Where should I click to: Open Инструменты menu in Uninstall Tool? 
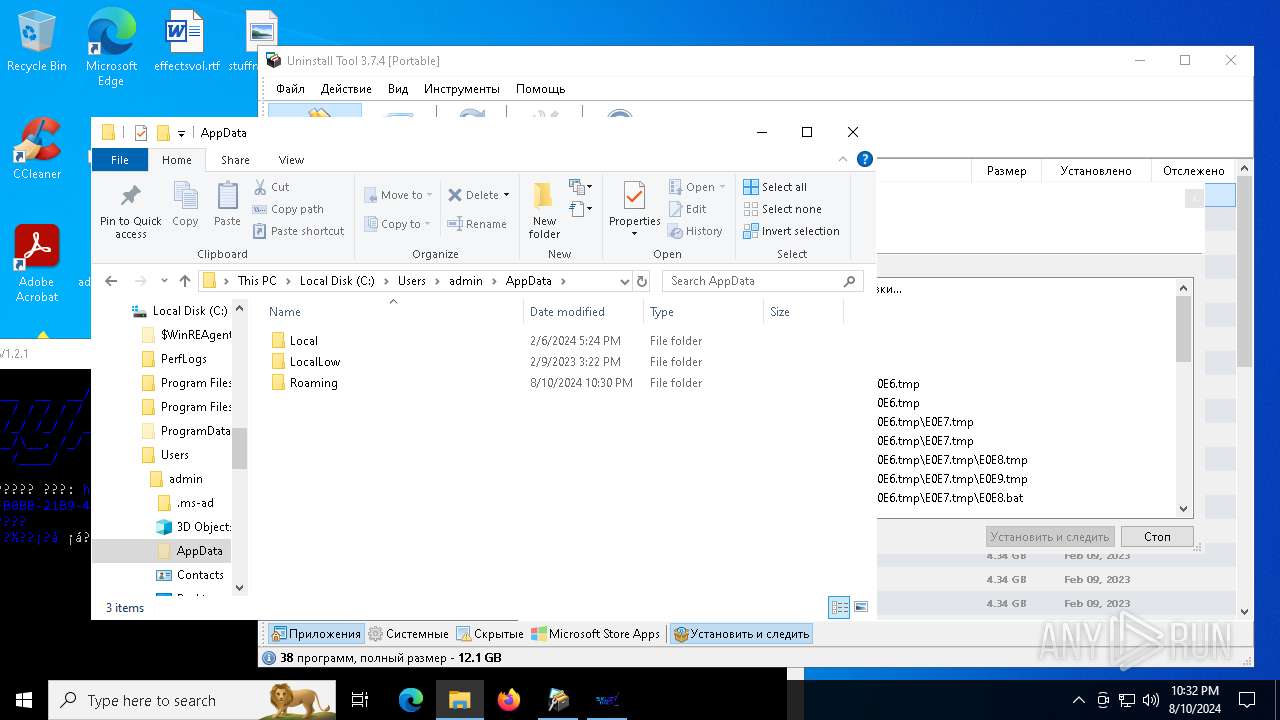tap(462, 89)
